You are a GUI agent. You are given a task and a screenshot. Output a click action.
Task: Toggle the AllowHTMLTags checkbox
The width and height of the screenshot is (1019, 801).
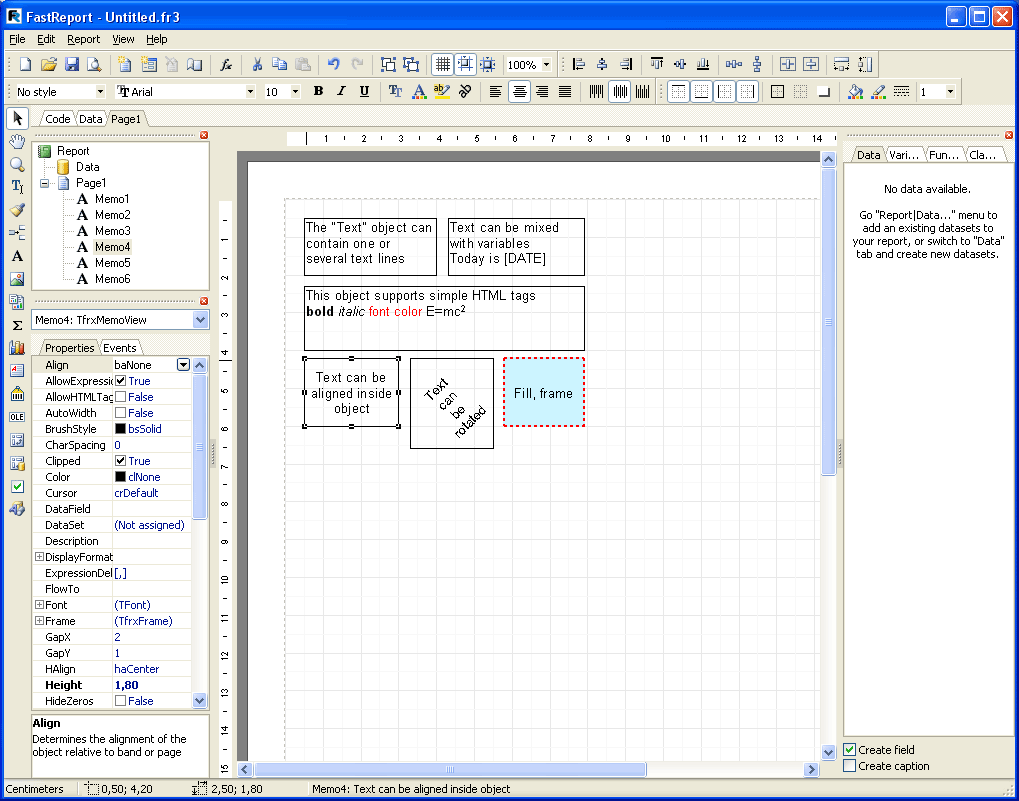coord(120,397)
